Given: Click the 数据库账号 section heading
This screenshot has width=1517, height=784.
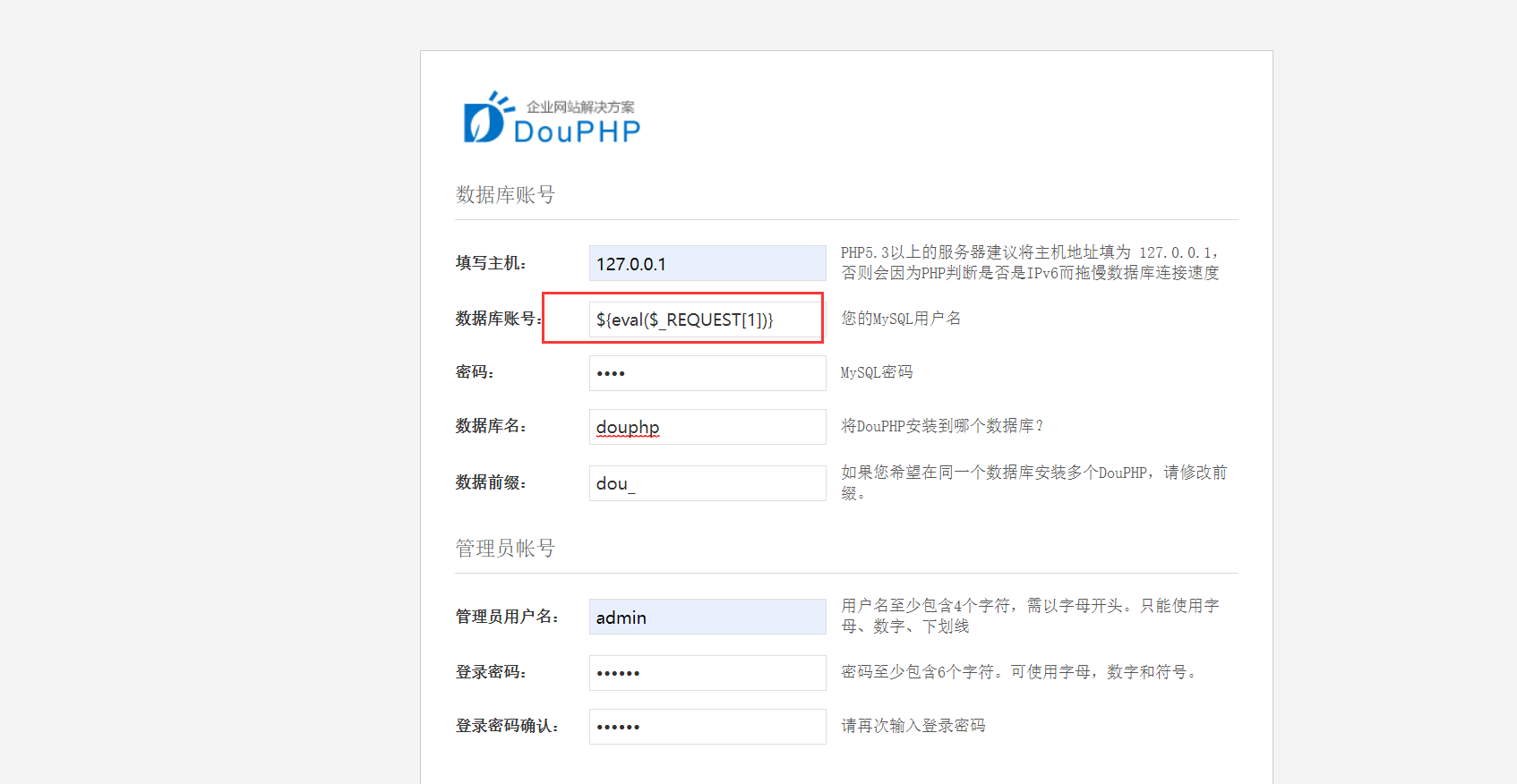Looking at the screenshot, I should click(505, 195).
